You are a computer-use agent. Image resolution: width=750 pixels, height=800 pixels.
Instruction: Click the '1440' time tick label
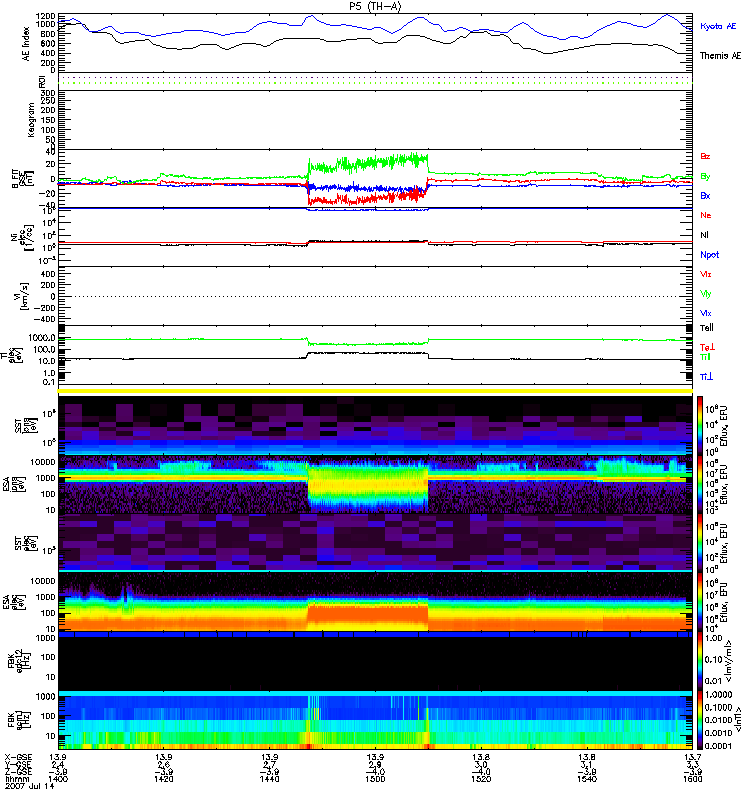(269, 779)
